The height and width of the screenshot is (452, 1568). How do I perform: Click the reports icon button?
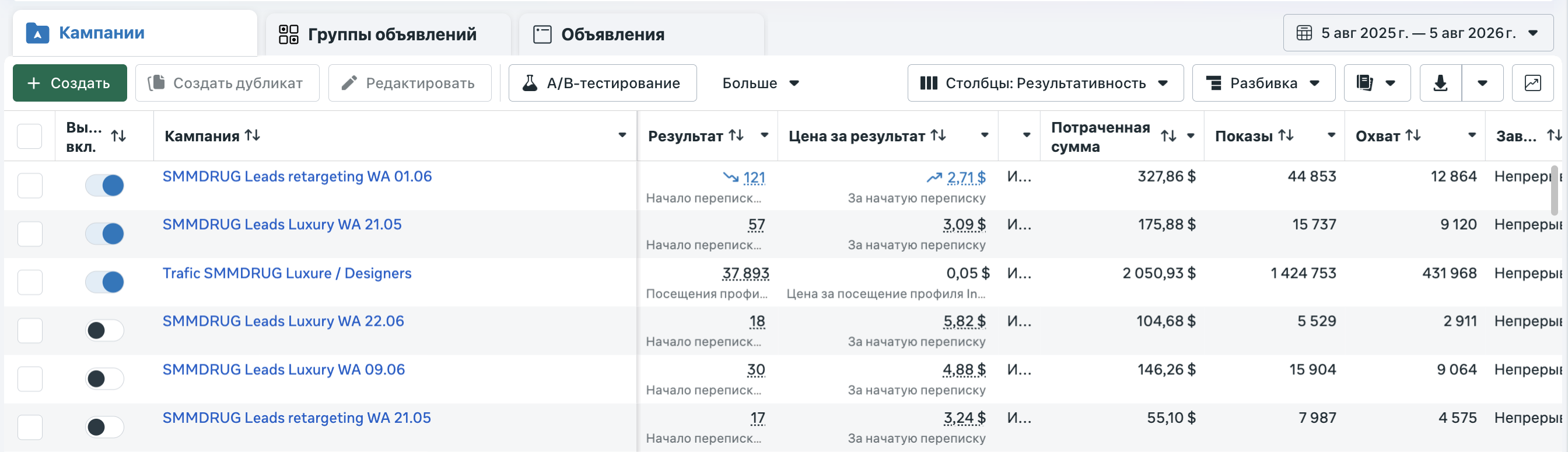1377,83
